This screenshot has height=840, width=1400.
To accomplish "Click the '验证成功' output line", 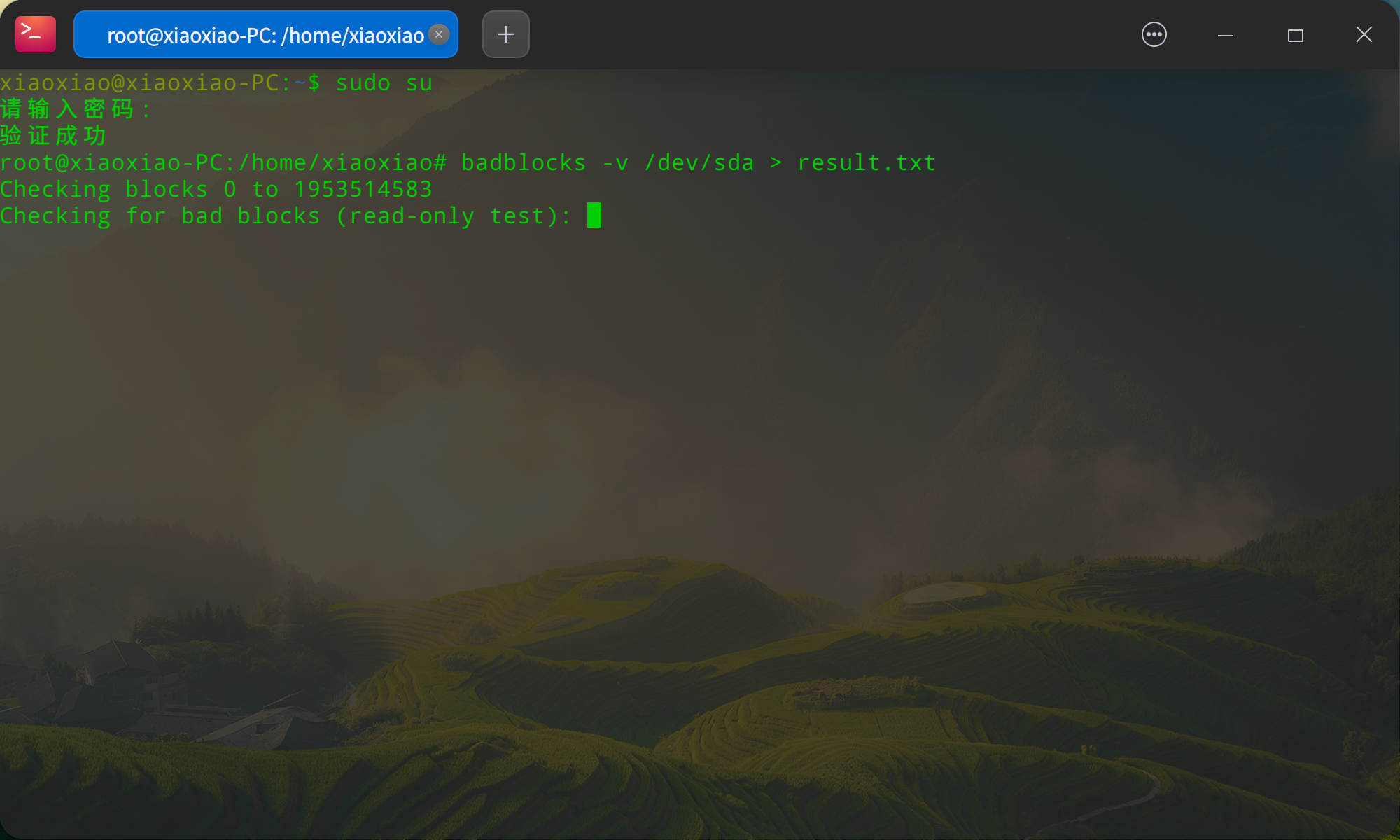I will [53, 136].
